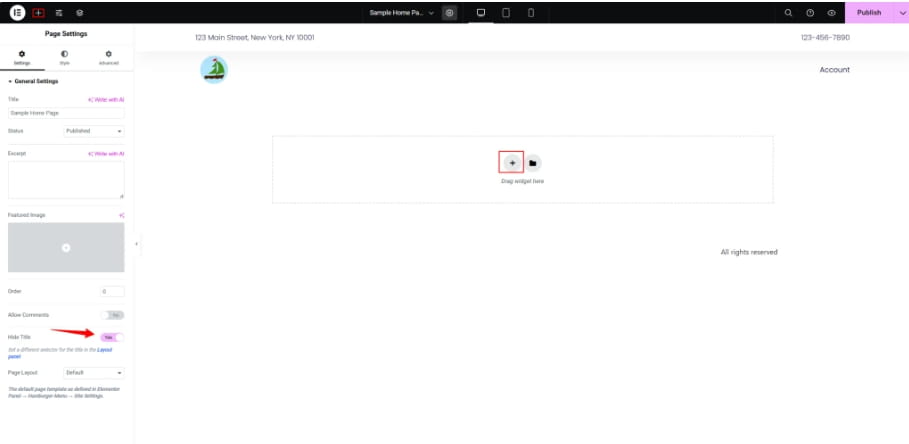This screenshot has width=909, height=444.
Task: Open the Site Settings icon in top bar
Action: coord(59,13)
